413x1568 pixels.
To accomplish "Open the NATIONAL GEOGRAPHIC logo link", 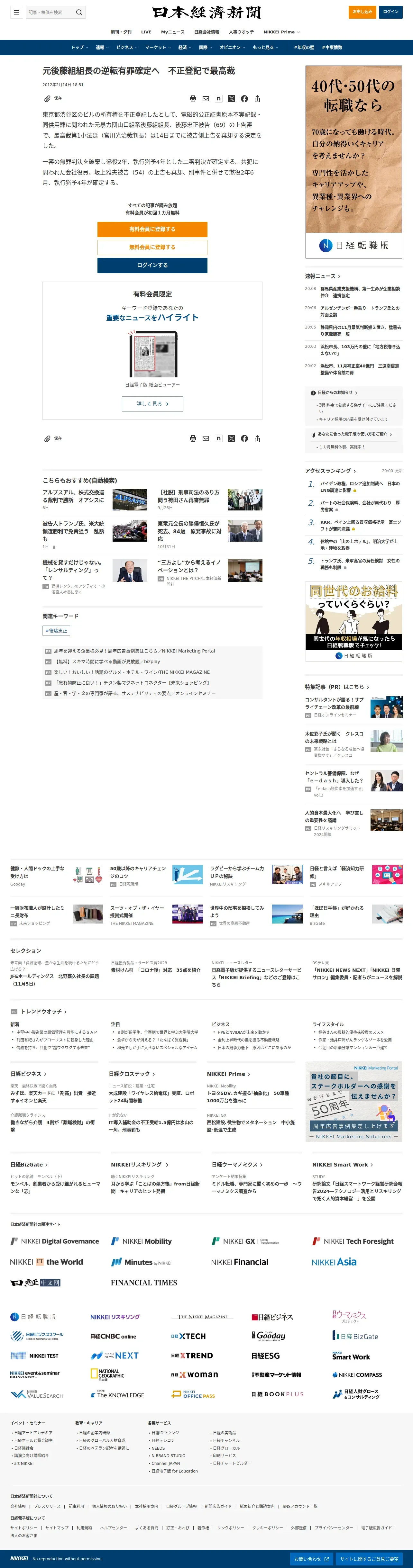I will point(107,1375).
